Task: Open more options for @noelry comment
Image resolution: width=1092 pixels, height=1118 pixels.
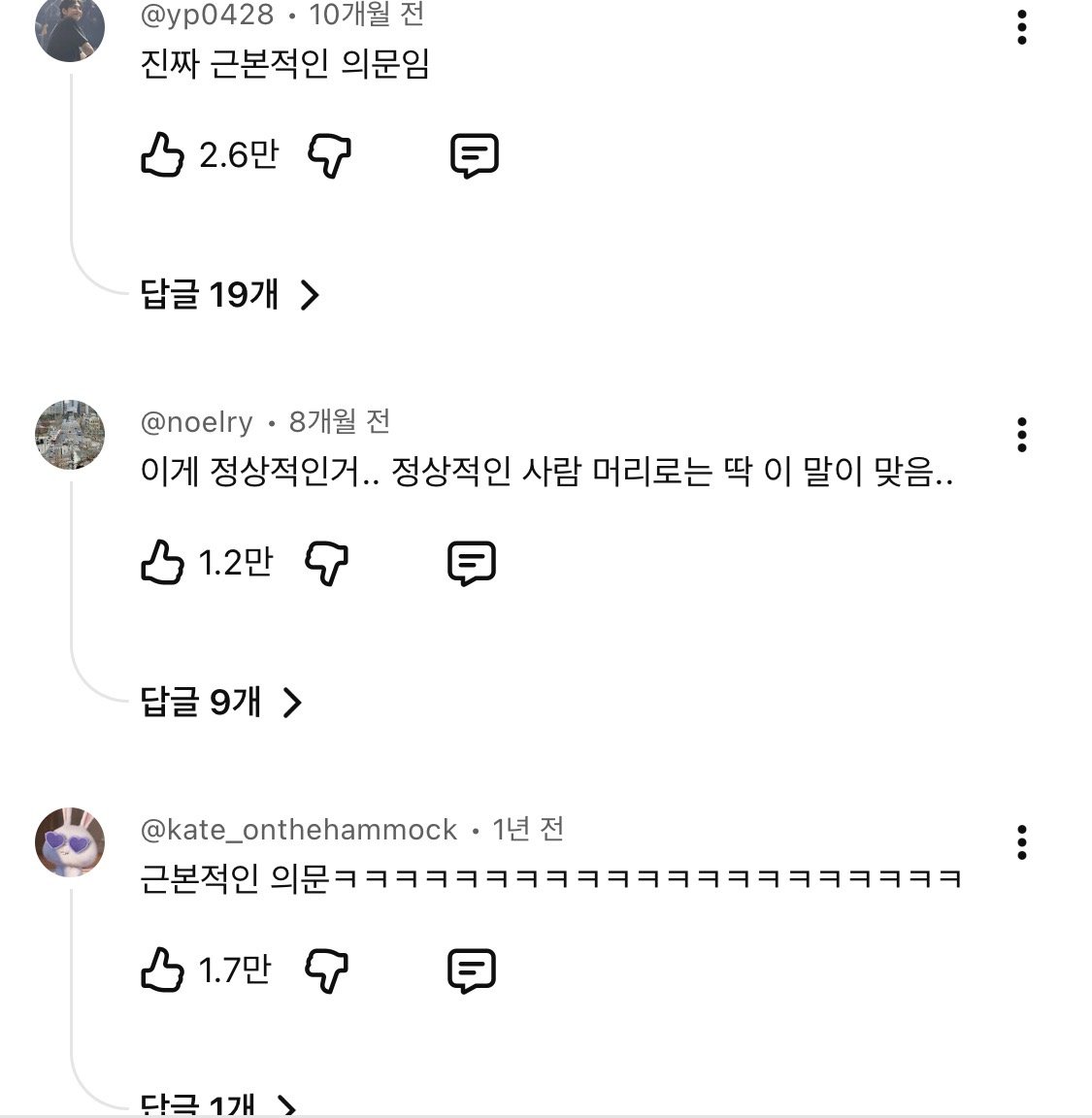Action: (1021, 436)
